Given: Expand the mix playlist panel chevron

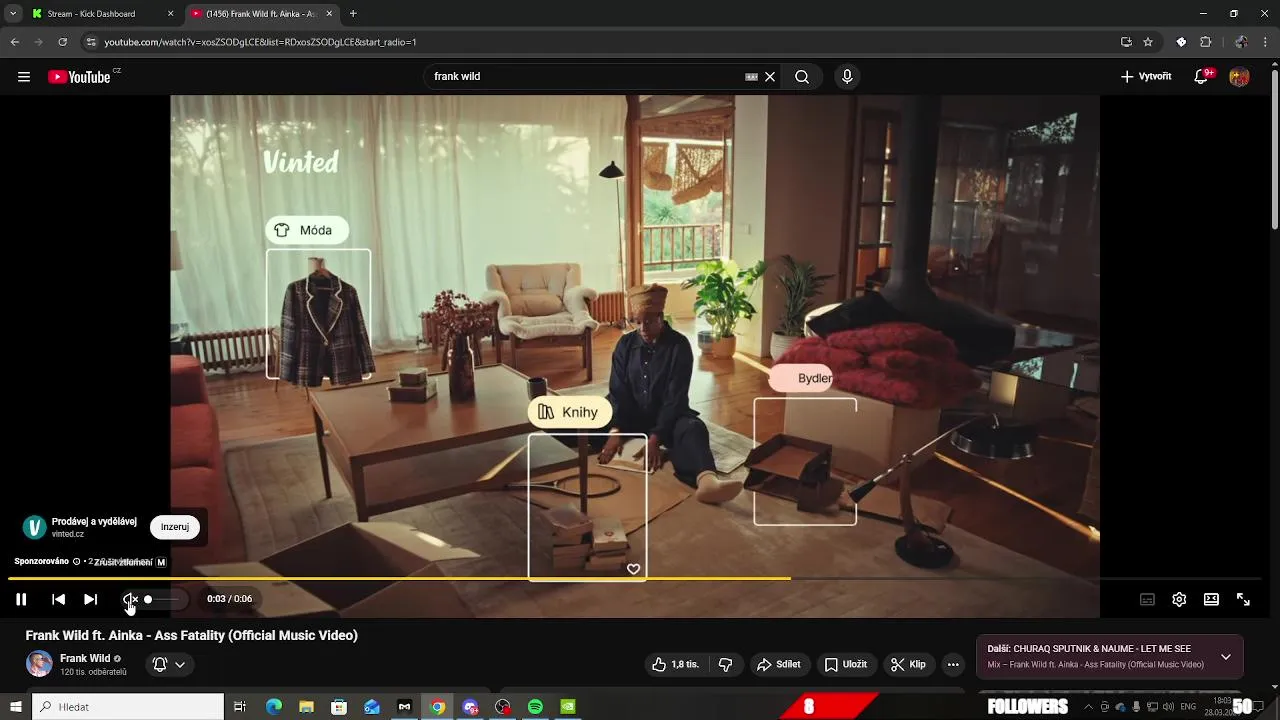Looking at the screenshot, I should coord(1226,657).
